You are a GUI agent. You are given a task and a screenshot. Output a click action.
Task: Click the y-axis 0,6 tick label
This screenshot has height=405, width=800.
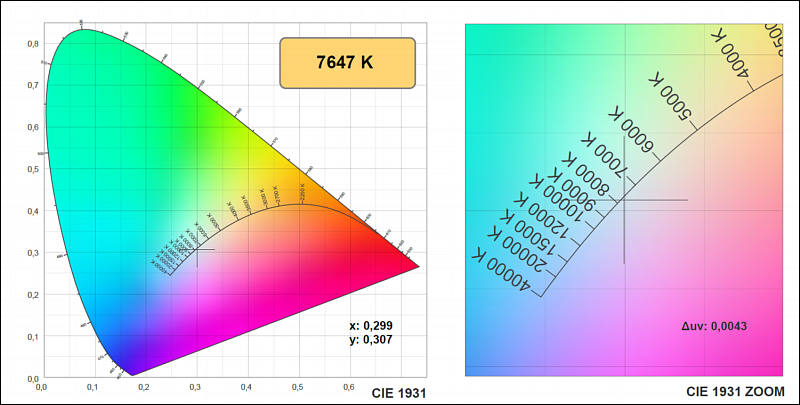tap(33, 128)
